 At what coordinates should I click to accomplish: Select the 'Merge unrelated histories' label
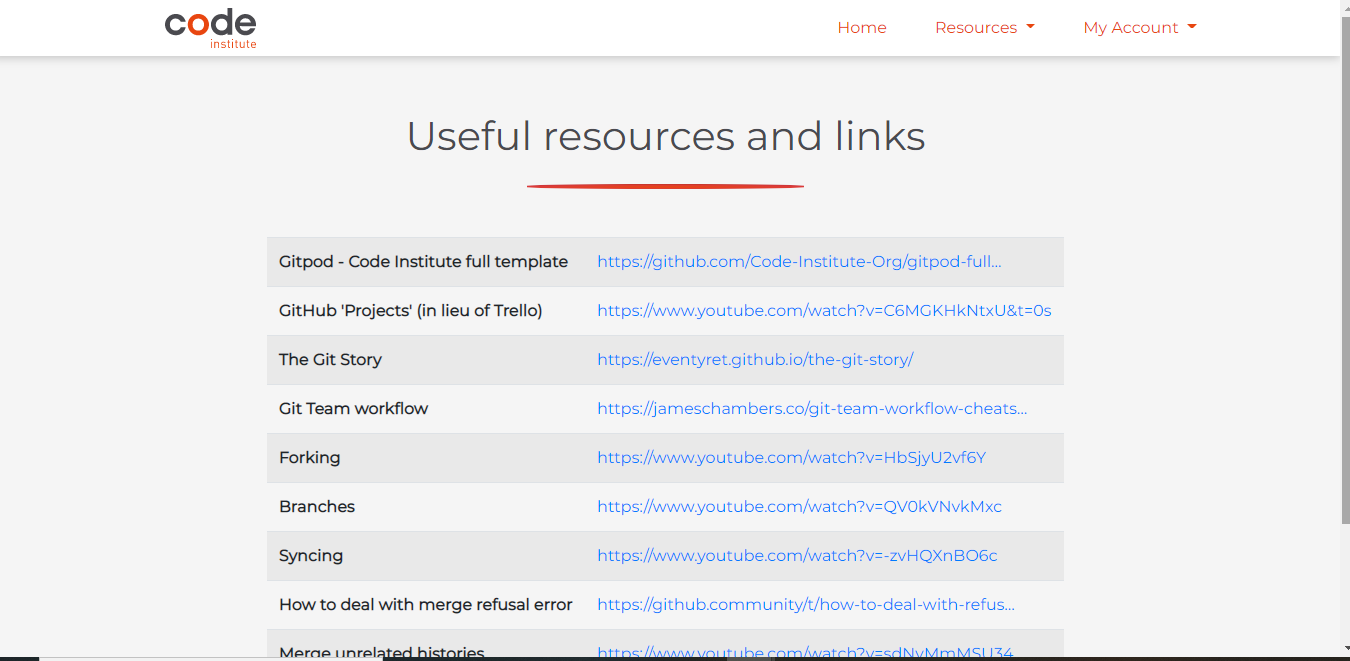[381, 652]
